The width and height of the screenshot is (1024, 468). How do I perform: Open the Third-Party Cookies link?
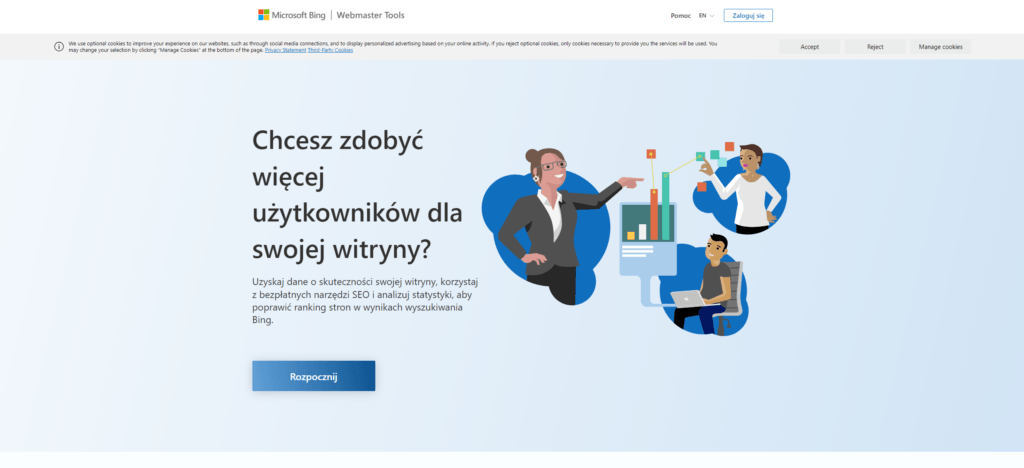[331, 50]
